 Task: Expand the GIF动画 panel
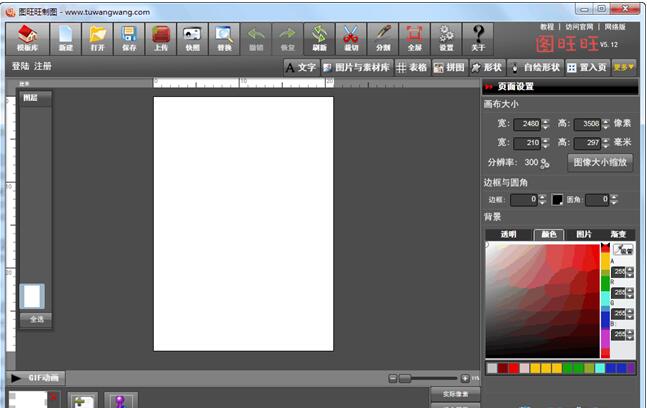click(x=36, y=378)
